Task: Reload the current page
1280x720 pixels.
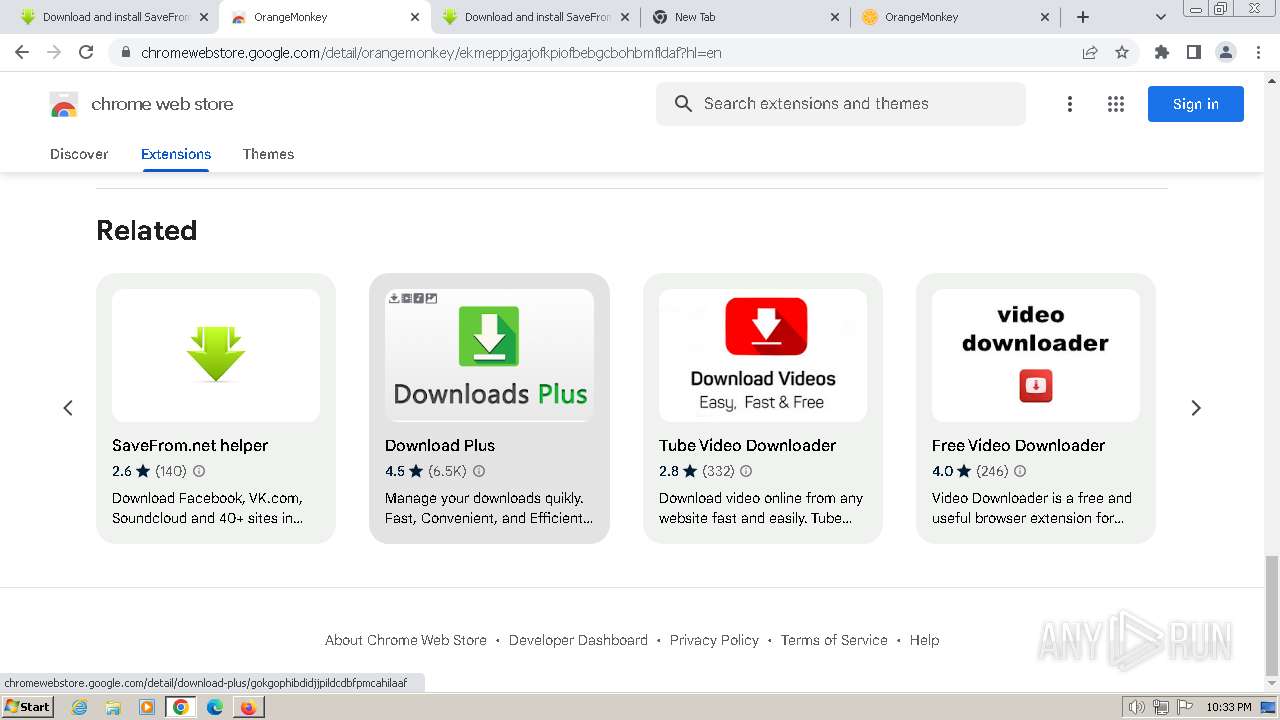Action: (x=86, y=52)
